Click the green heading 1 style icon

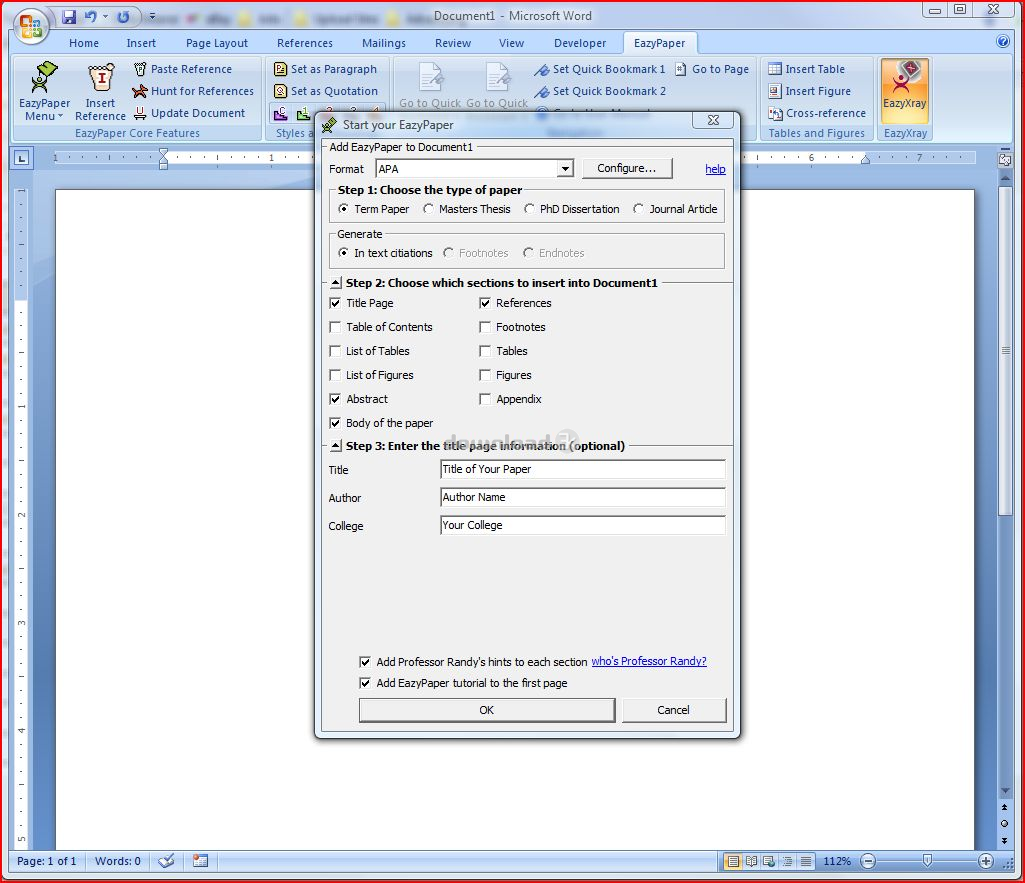(303, 114)
